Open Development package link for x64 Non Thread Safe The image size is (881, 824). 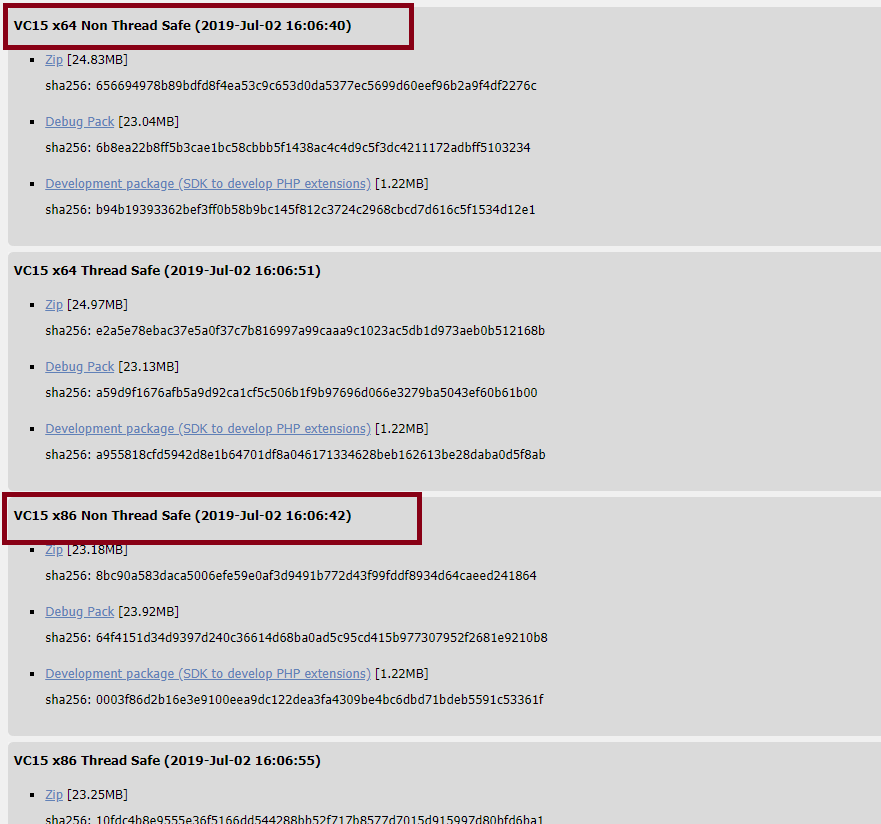[x=208, y=184]
